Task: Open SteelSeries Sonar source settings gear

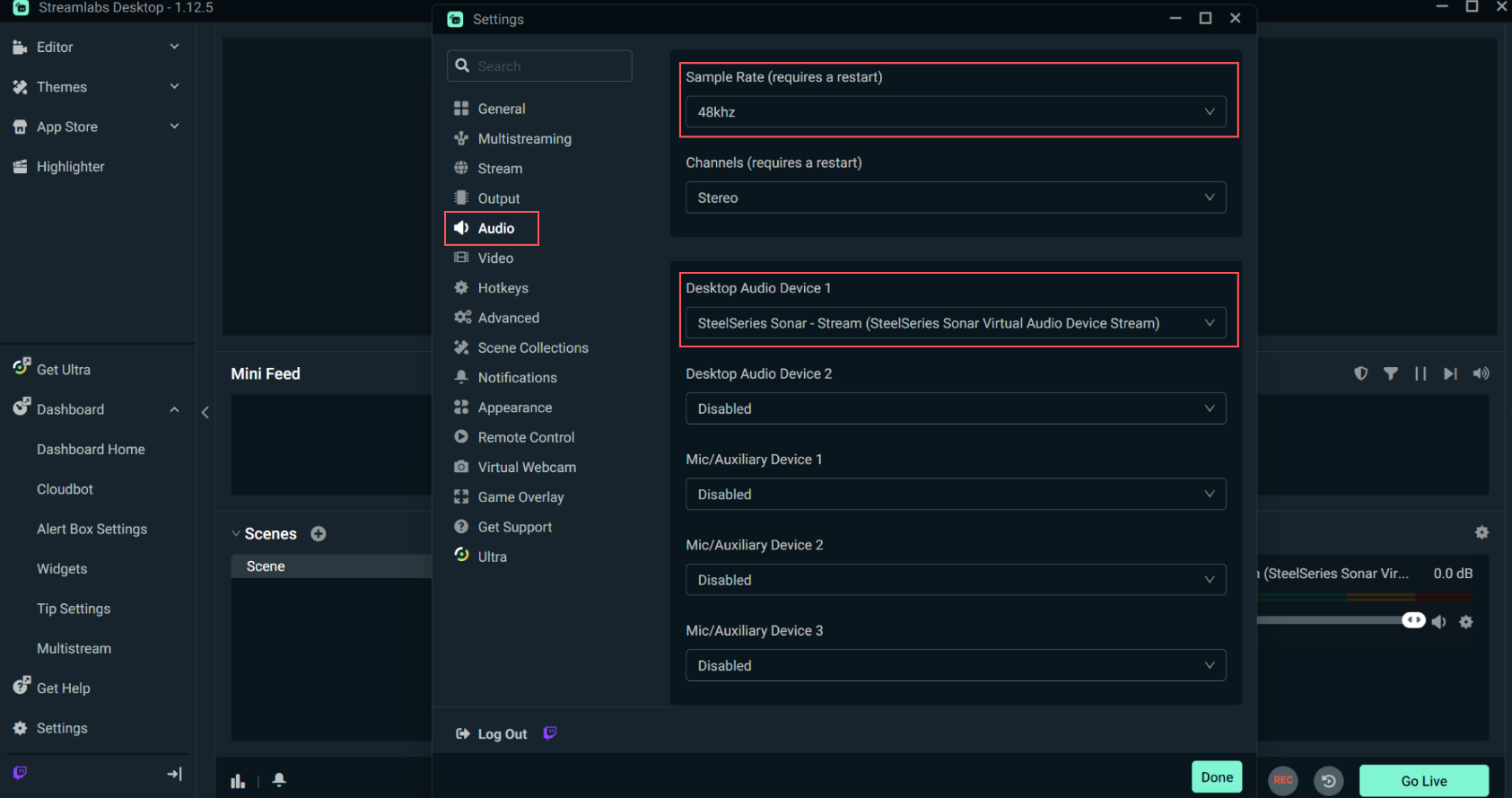Action: coord(1466,622)
